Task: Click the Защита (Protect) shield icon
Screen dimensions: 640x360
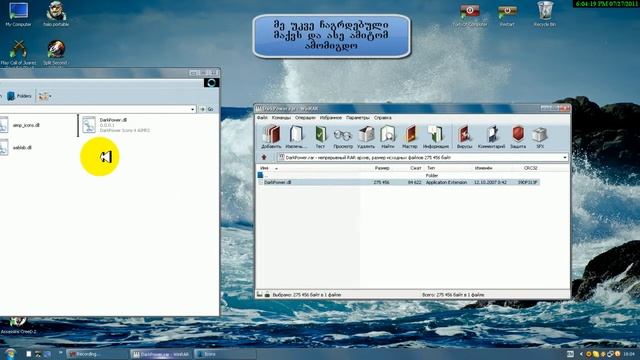Action: [518, 137]
